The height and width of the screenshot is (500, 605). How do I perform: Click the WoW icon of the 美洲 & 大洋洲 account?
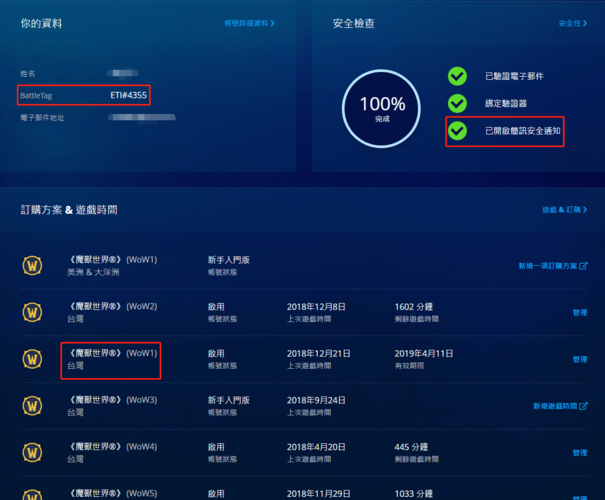[x=32, y=265]
